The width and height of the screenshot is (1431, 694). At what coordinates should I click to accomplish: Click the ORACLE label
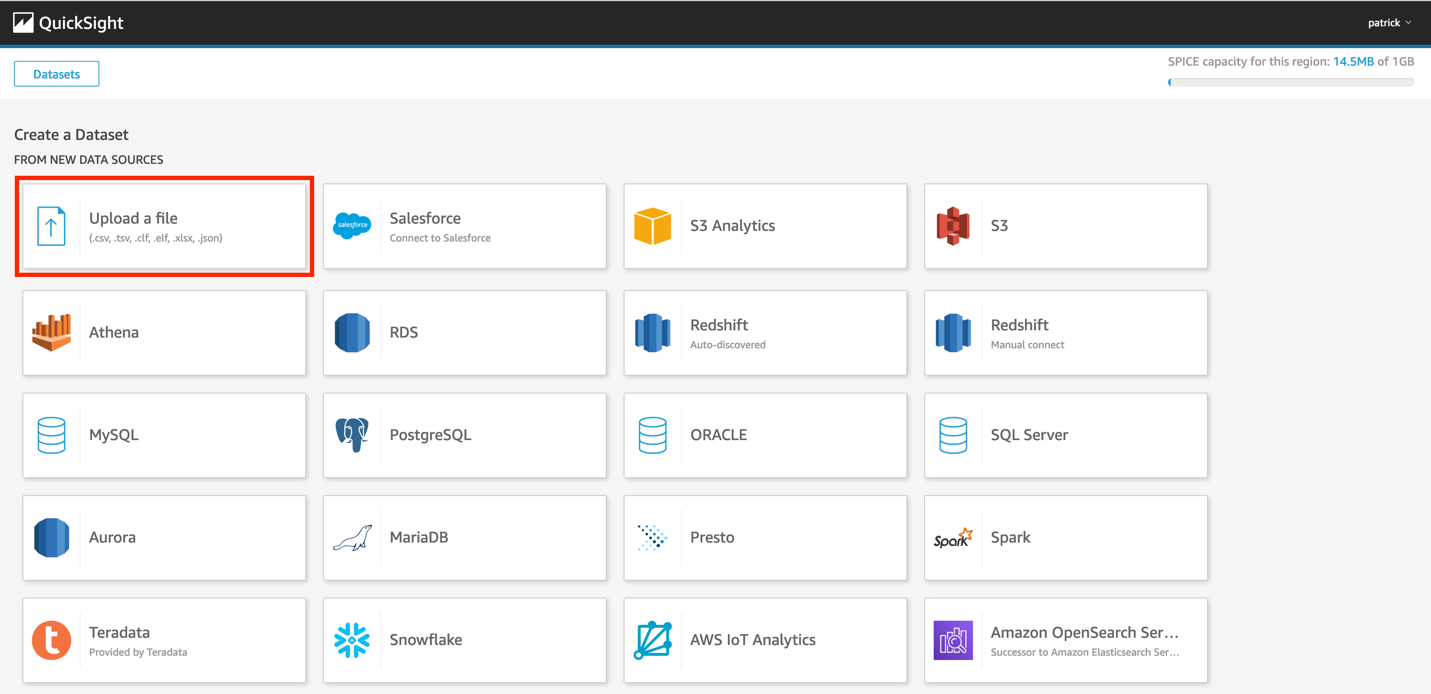click(718, 435)
